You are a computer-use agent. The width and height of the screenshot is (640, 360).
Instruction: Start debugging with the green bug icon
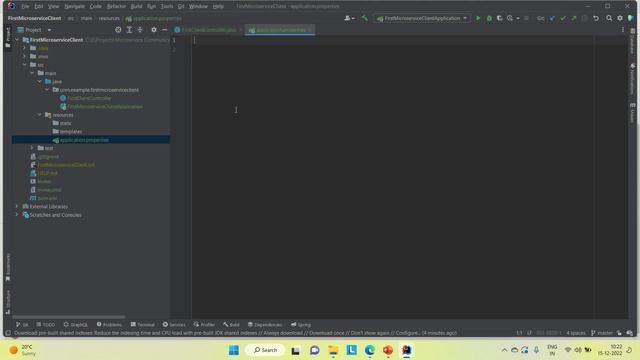489,18
